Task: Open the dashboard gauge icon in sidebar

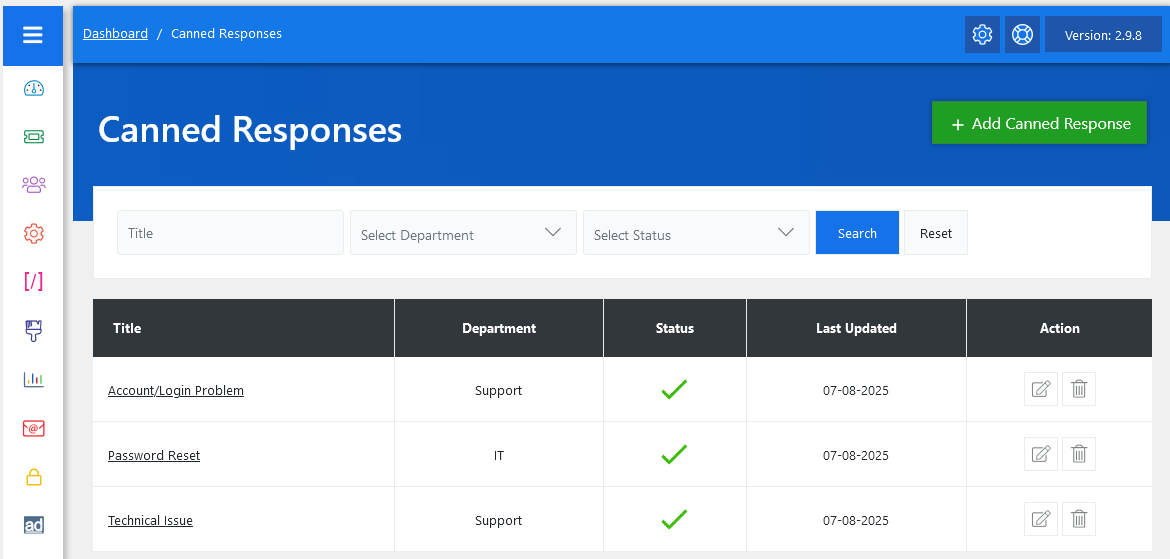Action: click(34, 88)
